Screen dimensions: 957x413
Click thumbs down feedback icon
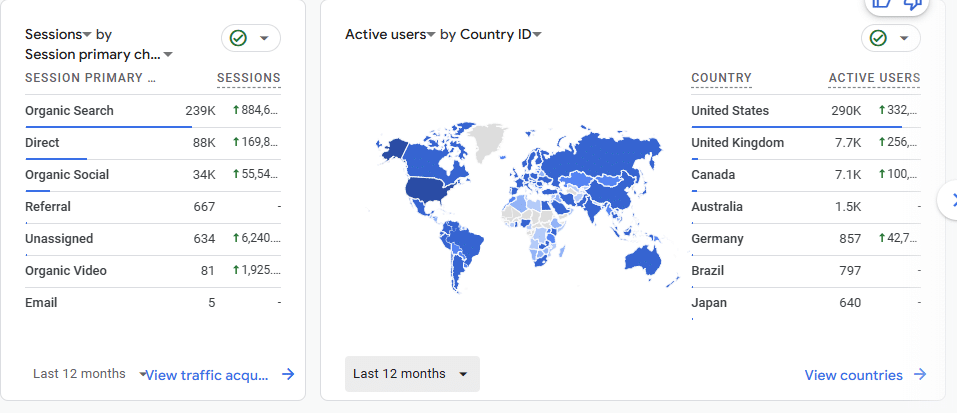[912, 3]
